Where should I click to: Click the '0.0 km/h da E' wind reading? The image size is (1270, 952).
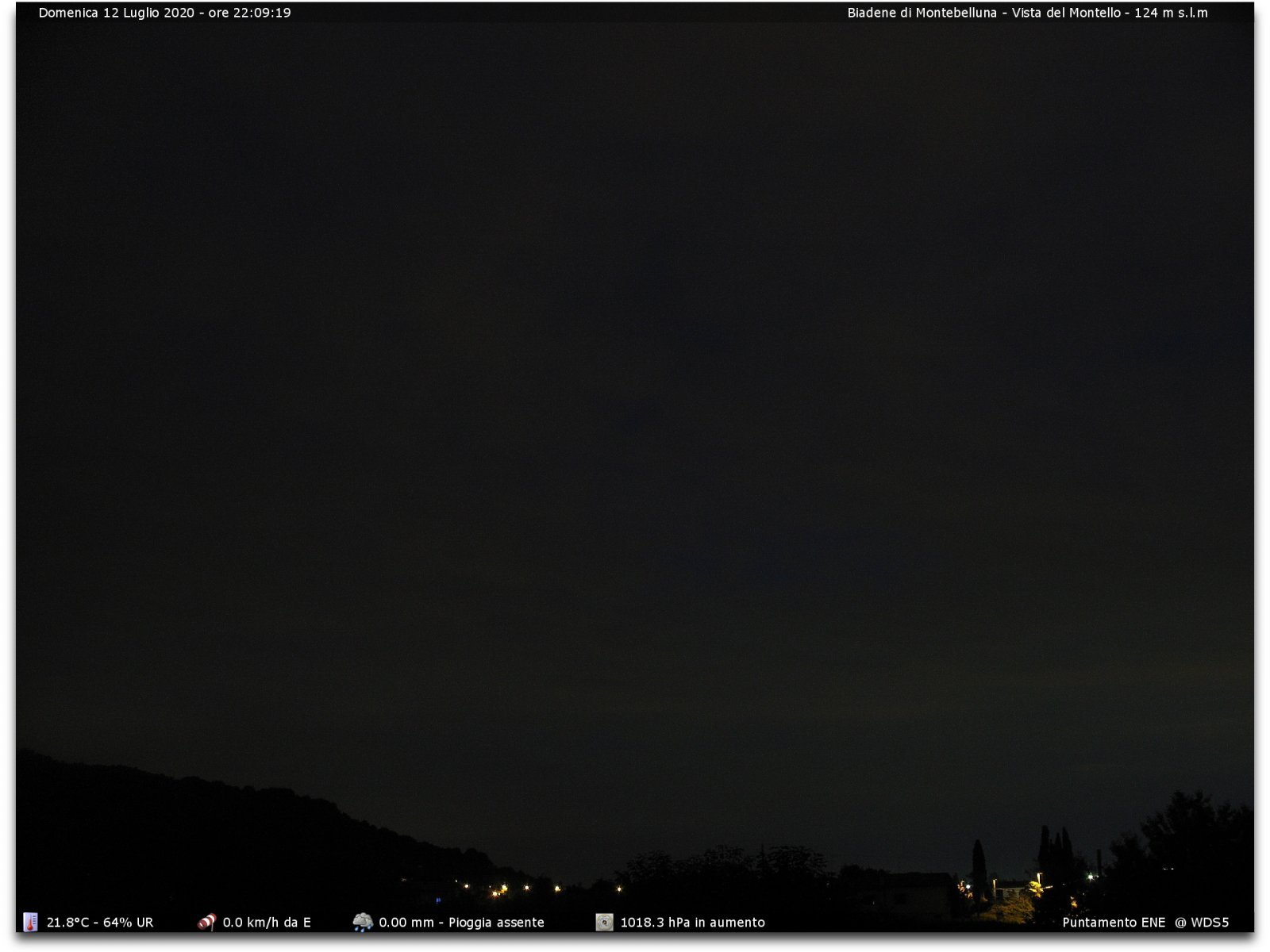click(267, 923)
